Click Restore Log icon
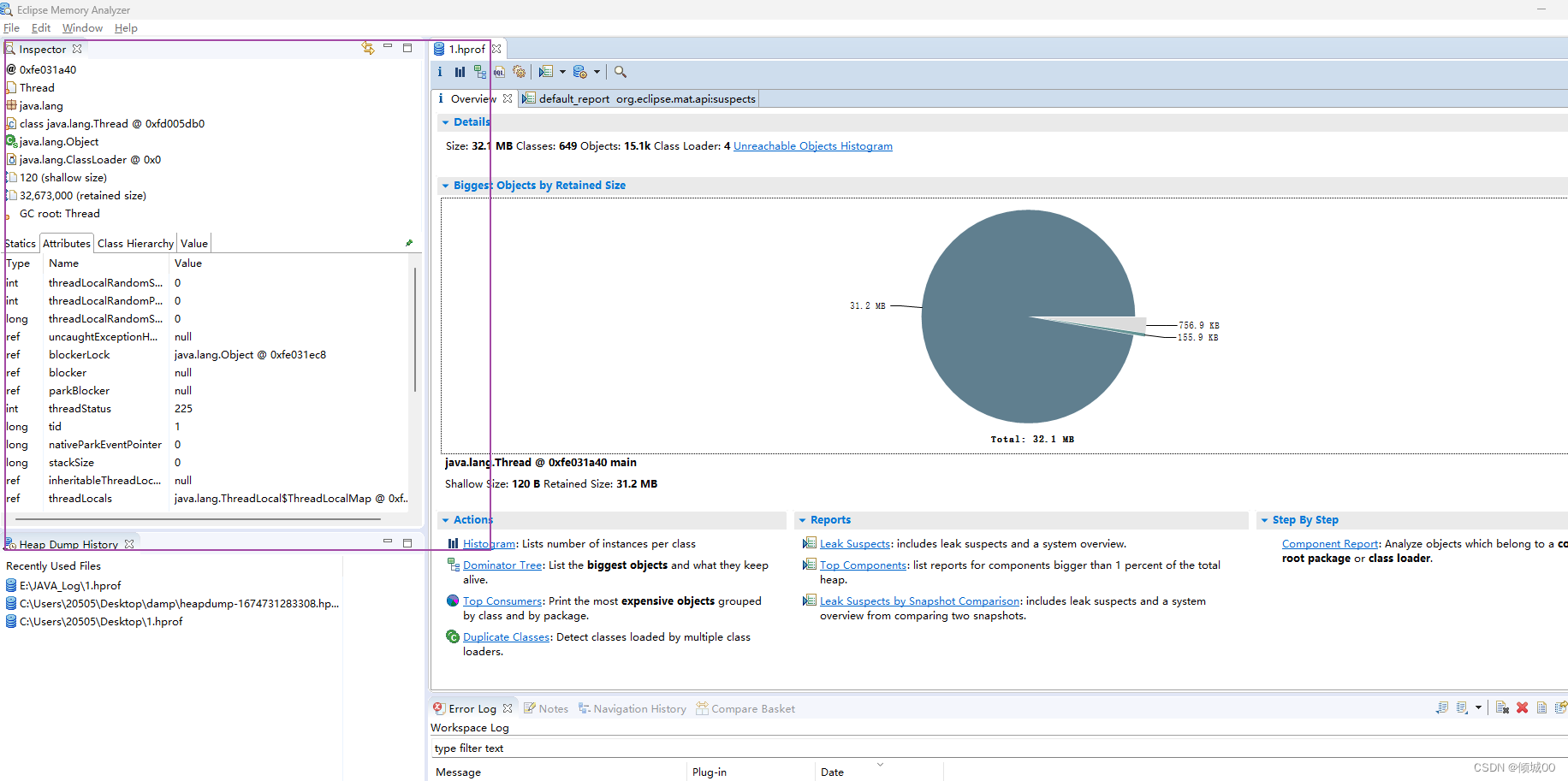1568x781 pixels. tap(1561, 707)
